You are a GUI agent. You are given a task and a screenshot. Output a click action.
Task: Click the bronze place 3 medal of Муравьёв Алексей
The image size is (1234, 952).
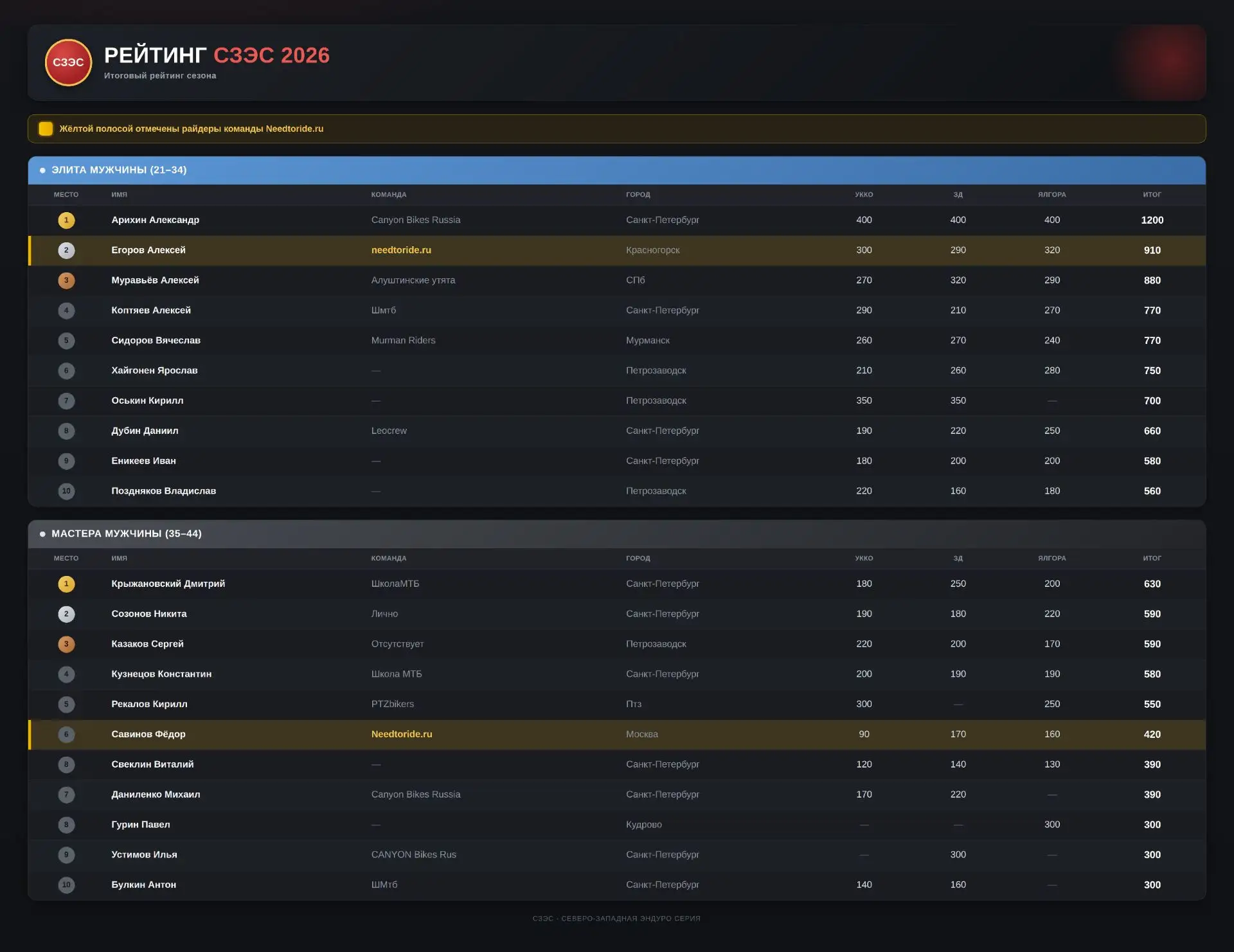tap(66, 280)
